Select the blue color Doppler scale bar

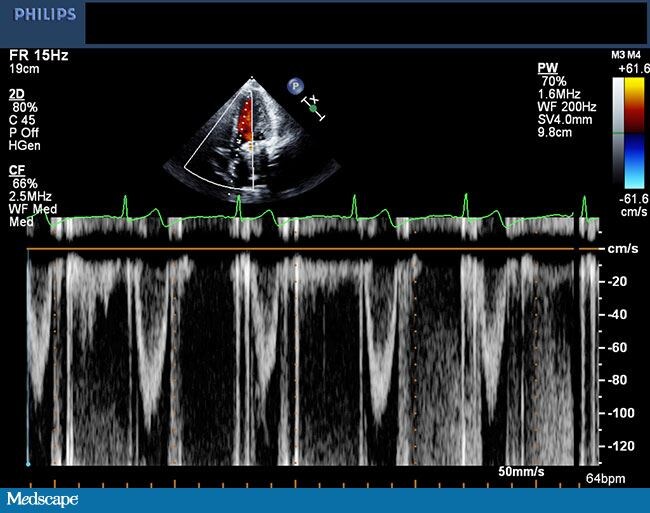(635, 161)
